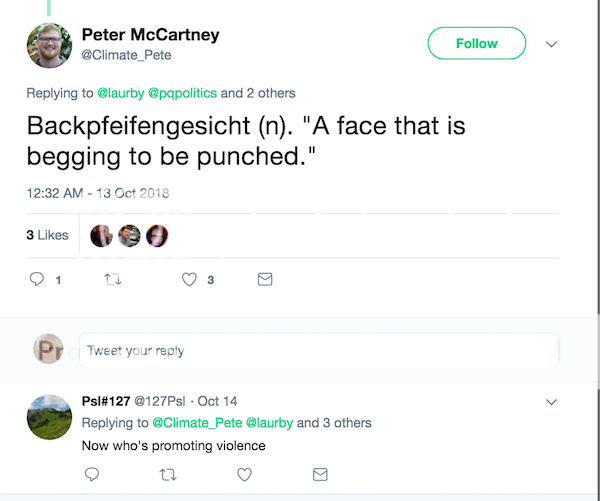This screenshot has width=600, height=501.
Task: Retweet Peter McCartney's tweet
Action: 111,280
